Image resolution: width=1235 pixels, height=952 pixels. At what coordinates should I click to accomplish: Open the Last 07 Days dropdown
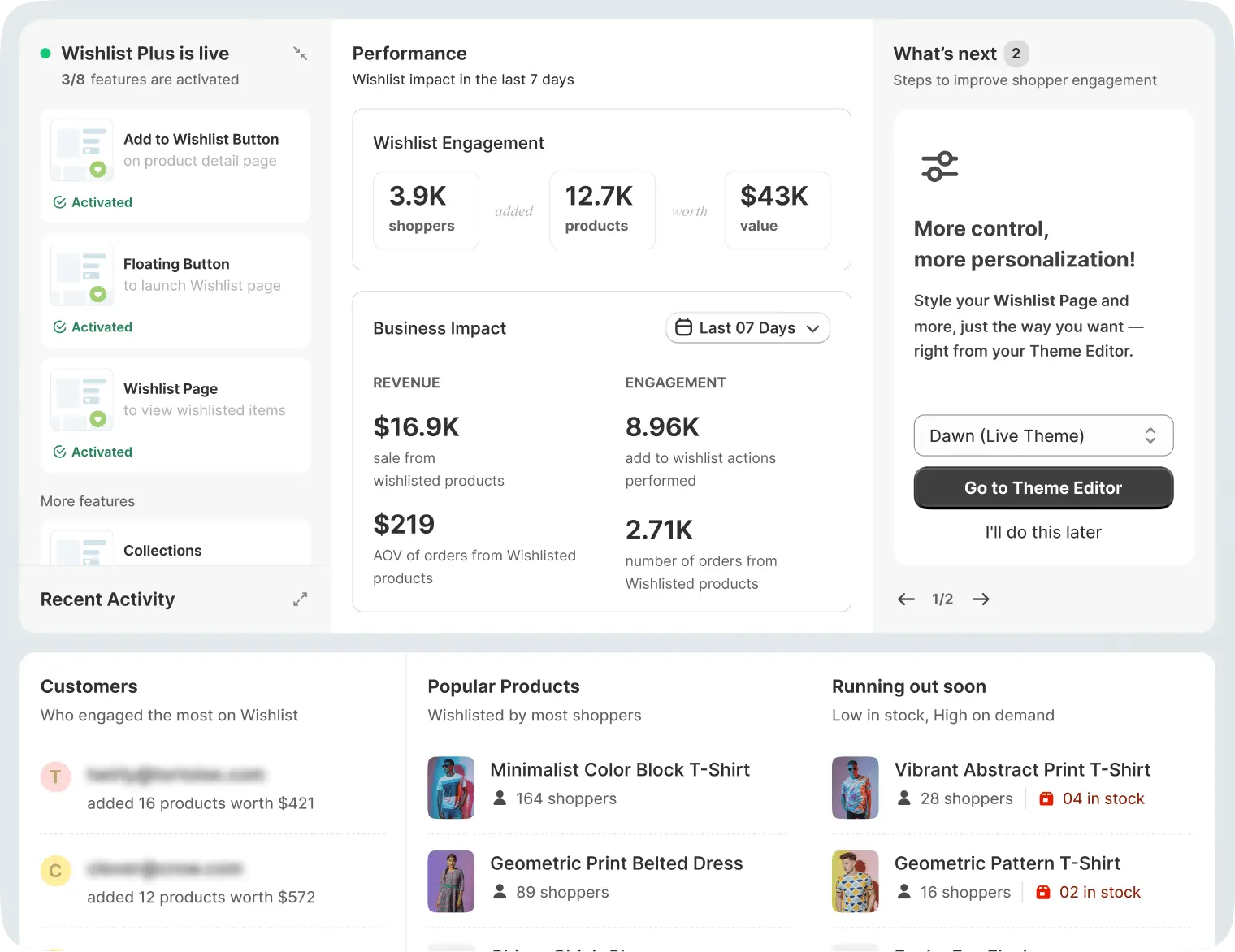[747, 327]
